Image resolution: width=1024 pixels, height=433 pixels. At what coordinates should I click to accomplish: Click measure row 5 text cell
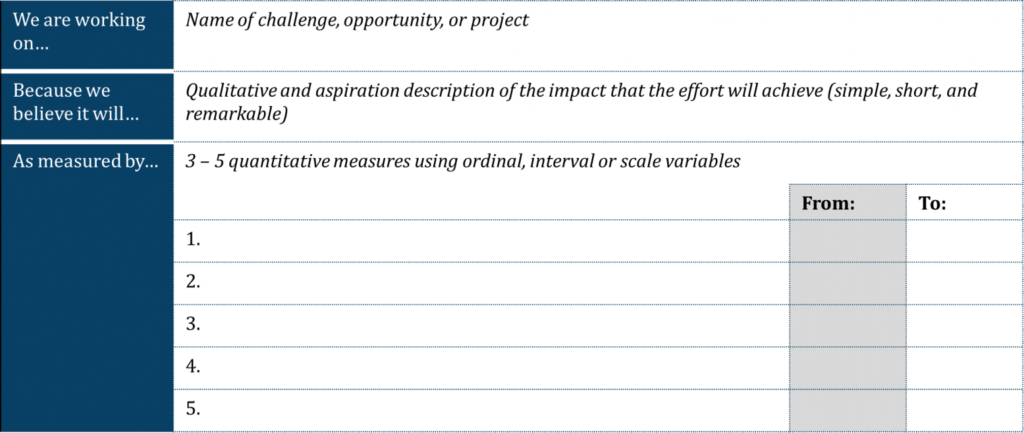pos(481,411)
